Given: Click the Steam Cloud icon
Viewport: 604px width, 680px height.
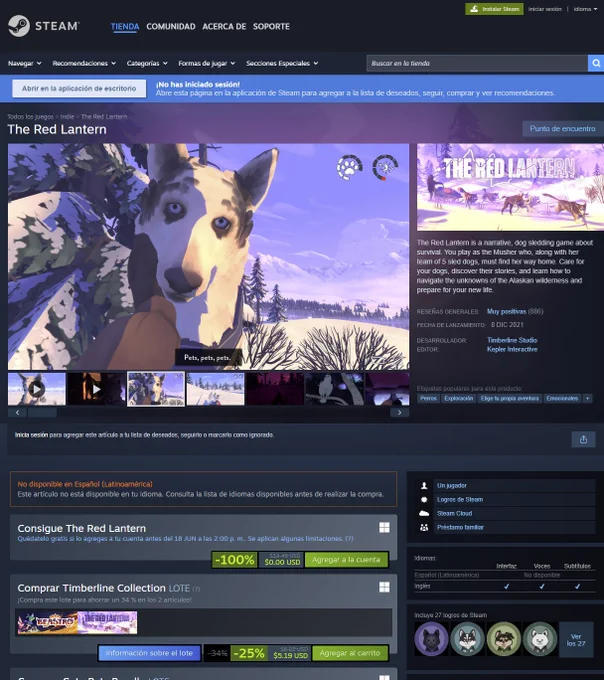Looking at the screenshot, I should pyautogui.click(x=424, y=513).
